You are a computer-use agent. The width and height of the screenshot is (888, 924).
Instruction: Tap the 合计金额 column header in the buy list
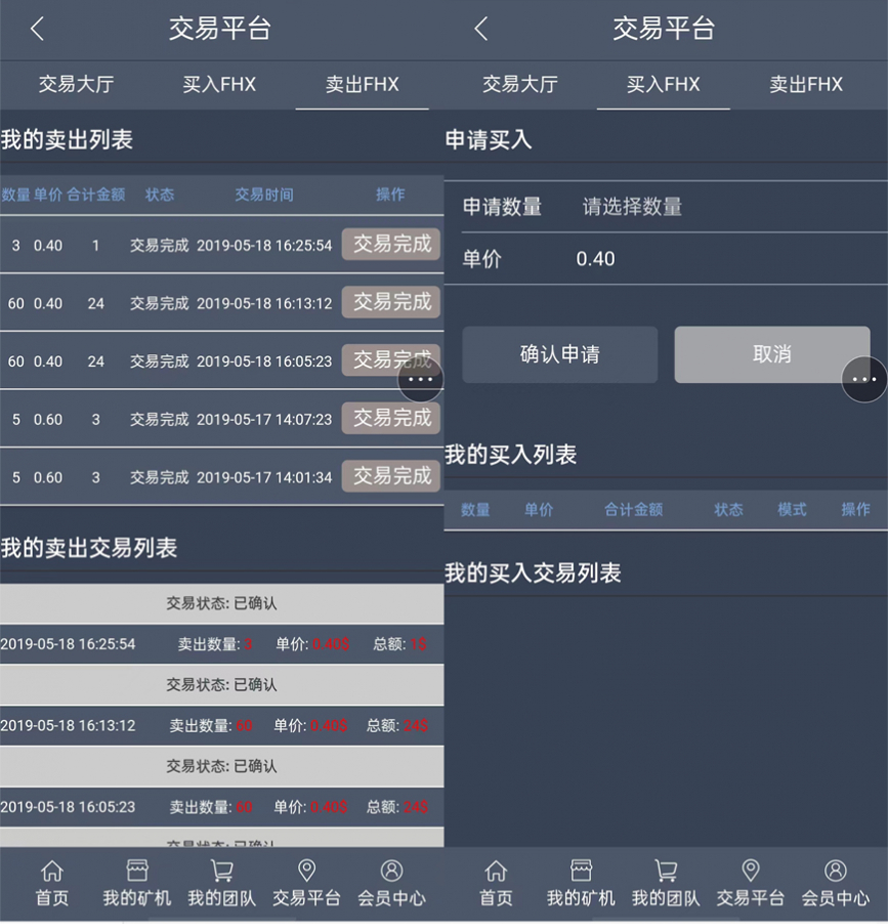point(633,510)
